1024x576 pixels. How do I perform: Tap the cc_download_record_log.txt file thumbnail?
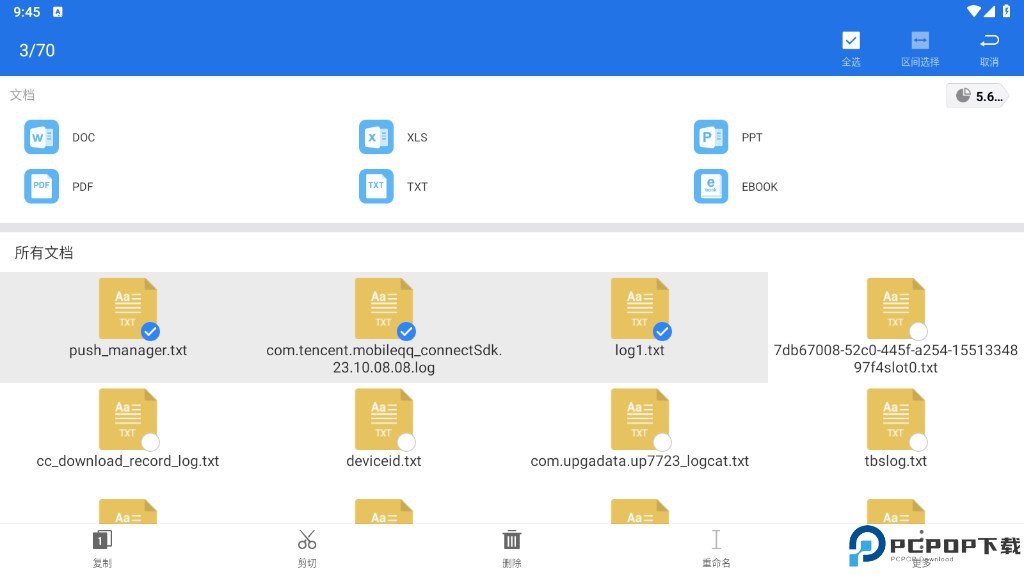coord(127,418)
